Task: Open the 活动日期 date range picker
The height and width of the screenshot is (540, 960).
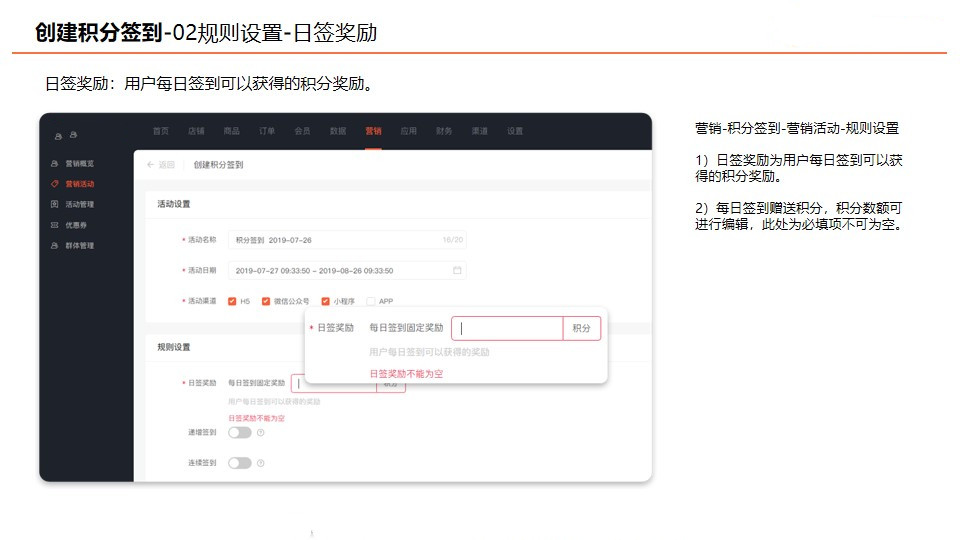Action: coord(347,270)
